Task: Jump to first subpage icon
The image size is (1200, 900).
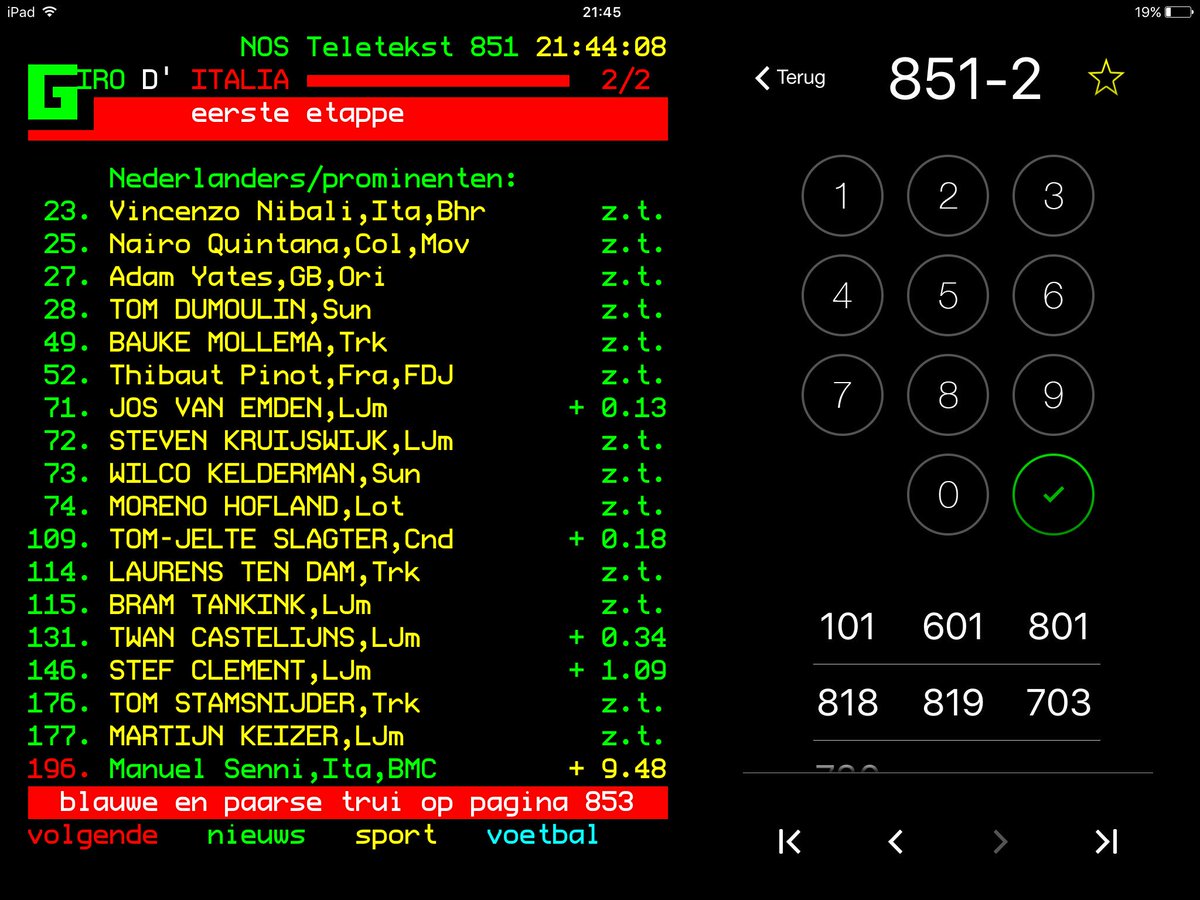Action: (x=790, y=842)
